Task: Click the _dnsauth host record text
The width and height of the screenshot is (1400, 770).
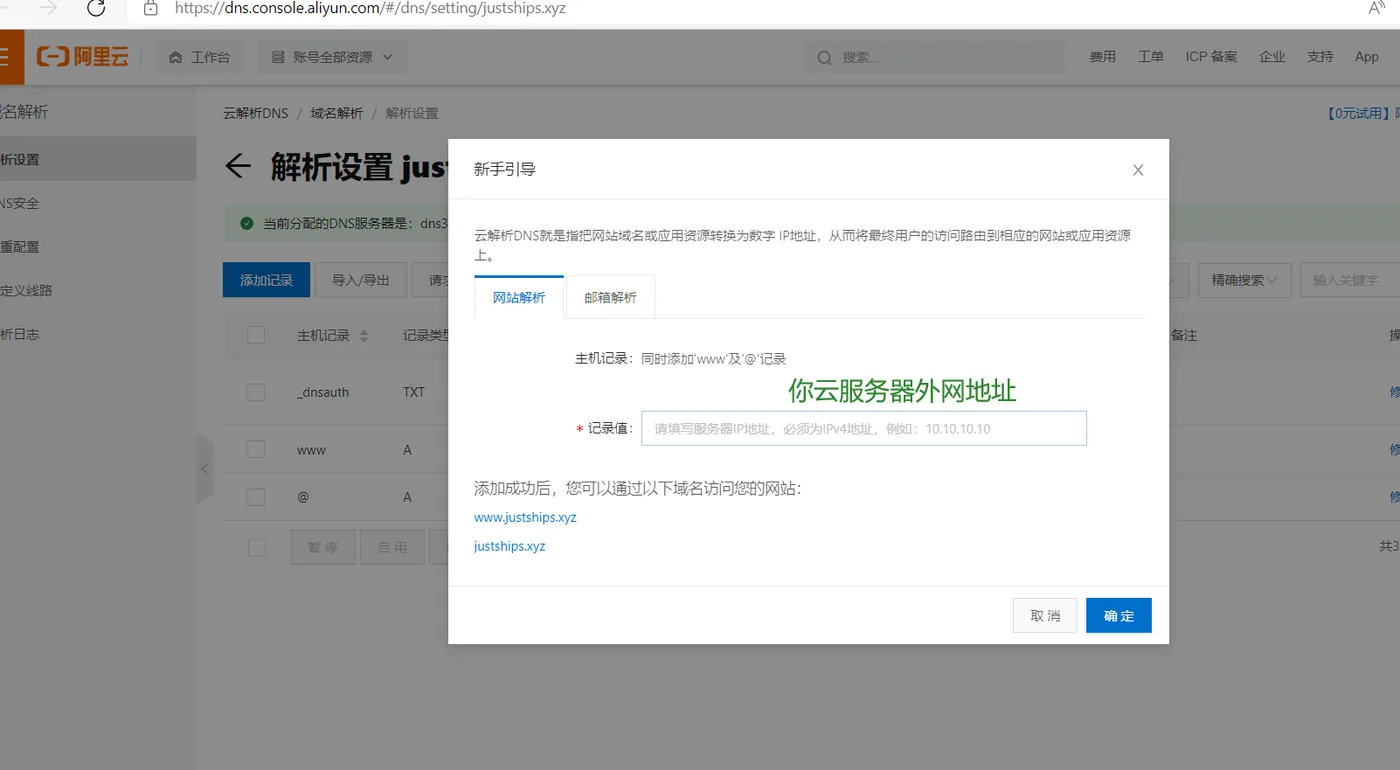Action: click(x=323, y=392)
